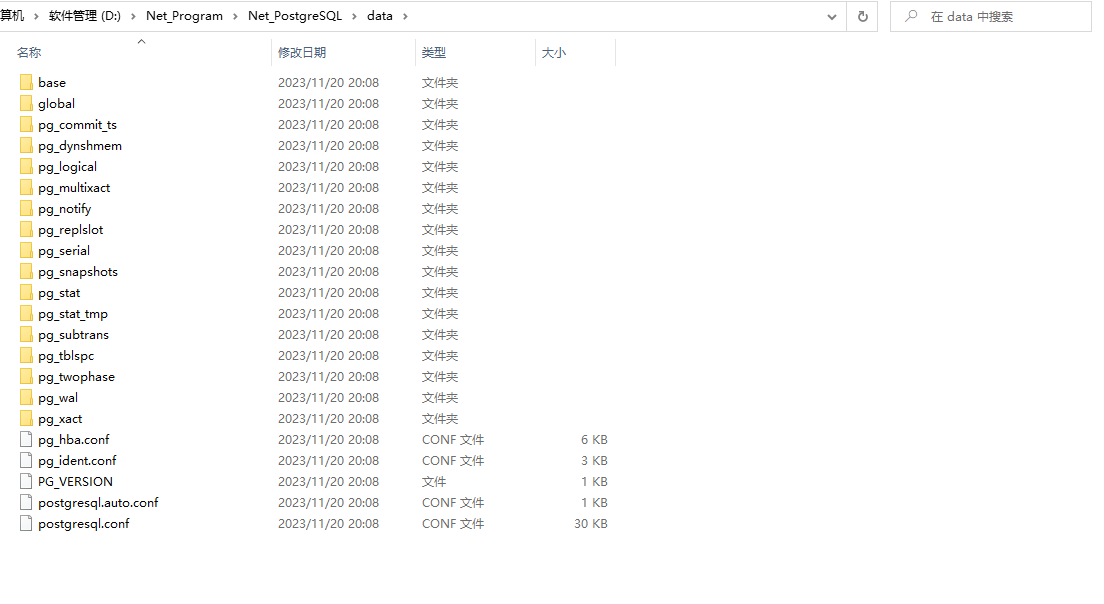This screenshot has width=1104, height=604.
Task: Select the global folder icon
Action: tap(26, 103)
